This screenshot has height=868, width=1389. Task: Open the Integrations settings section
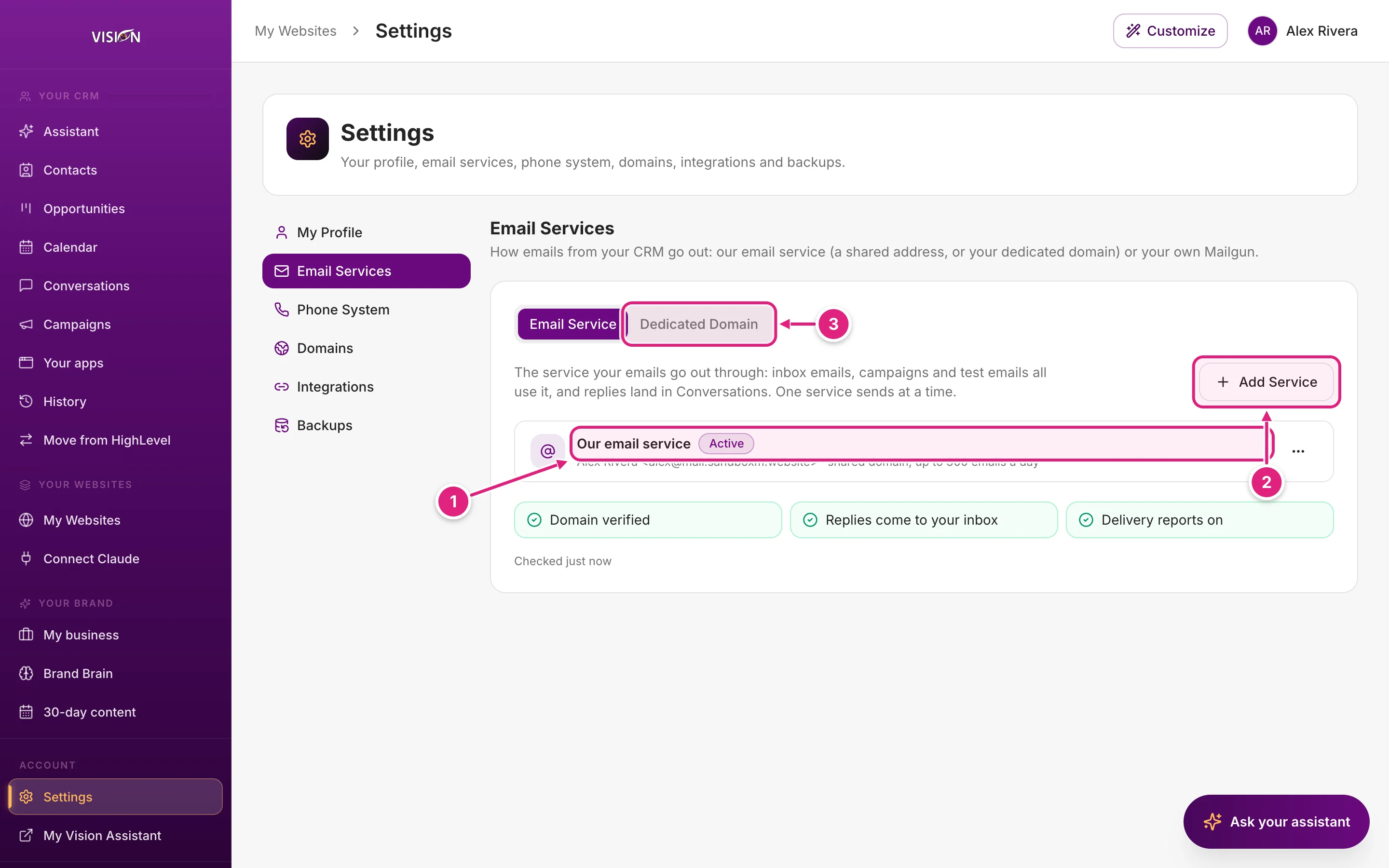366,386
